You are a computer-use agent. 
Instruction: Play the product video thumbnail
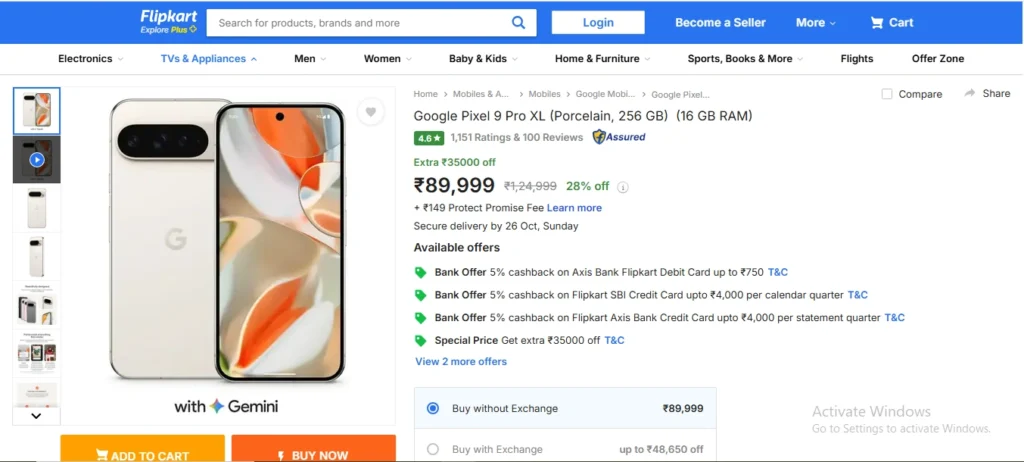point(37,159)
